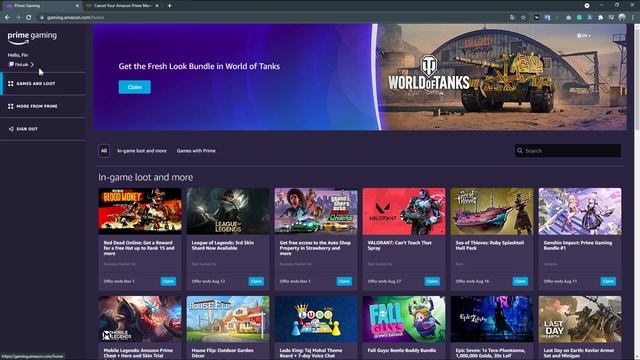This screenshot has width=640, height=360.
Task: Close the Prime Gaming tab
Action: [x=77, y=6]
